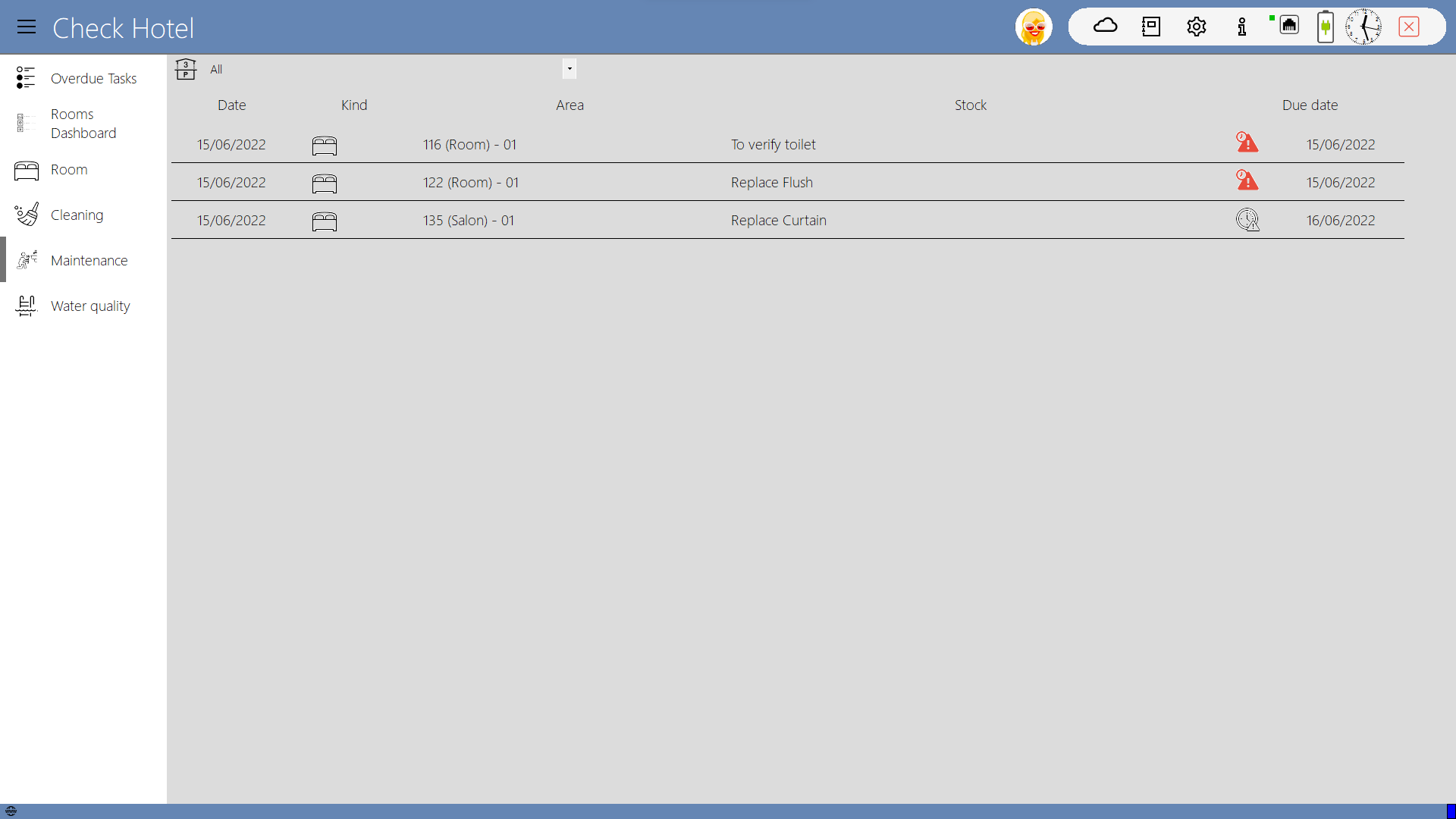Click the battery status icon
Viewport: 1456px width, 819px height.
(1325, 27)
